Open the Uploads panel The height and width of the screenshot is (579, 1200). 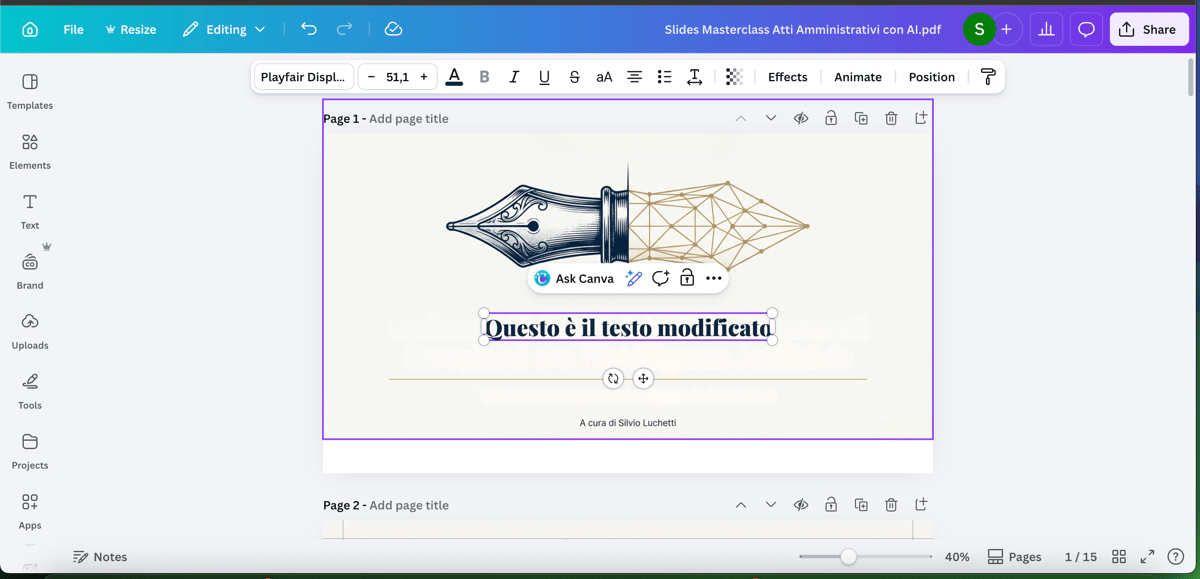pos(30,331)
